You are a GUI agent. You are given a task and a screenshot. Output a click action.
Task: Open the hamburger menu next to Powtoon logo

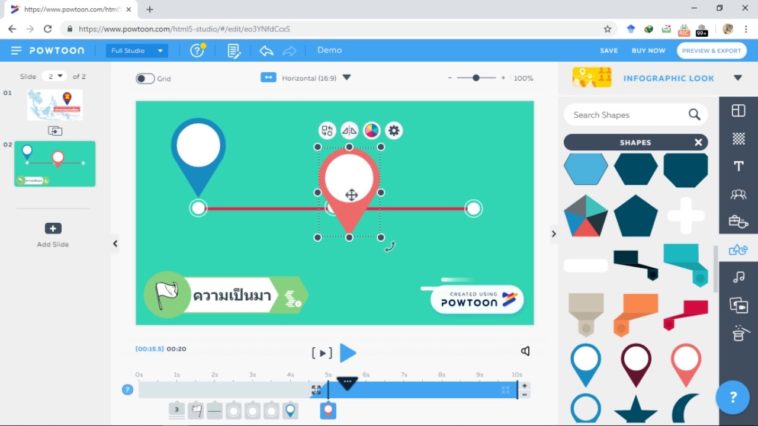[16, 50]
